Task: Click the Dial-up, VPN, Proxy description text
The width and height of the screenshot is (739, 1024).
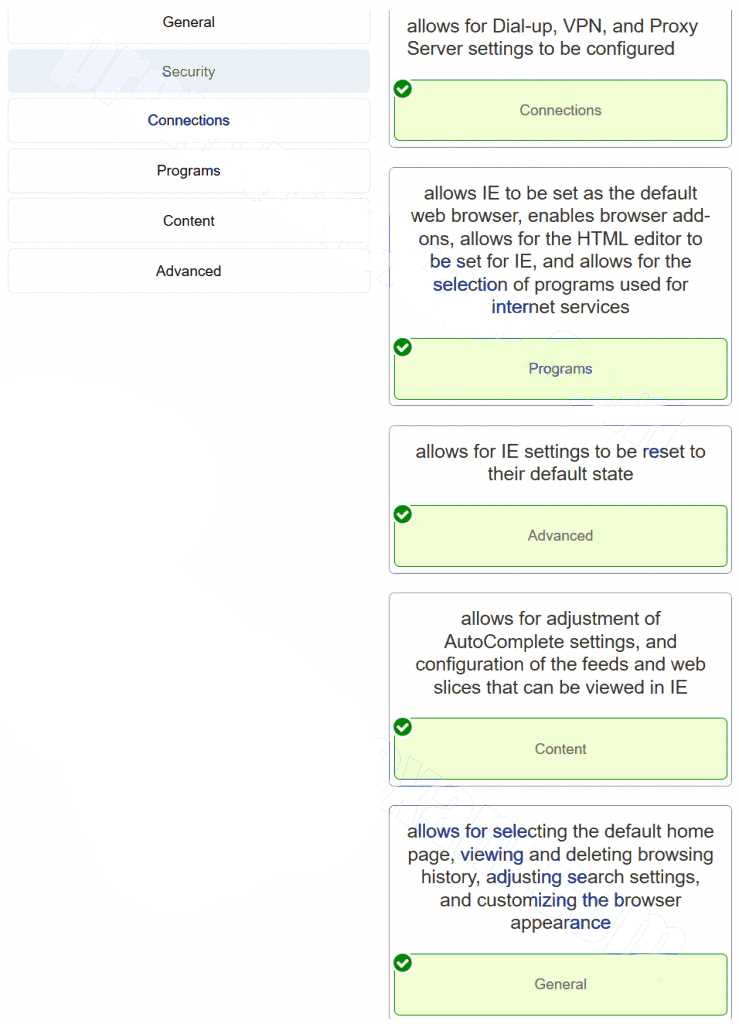Action: click(x=552, y=37)
